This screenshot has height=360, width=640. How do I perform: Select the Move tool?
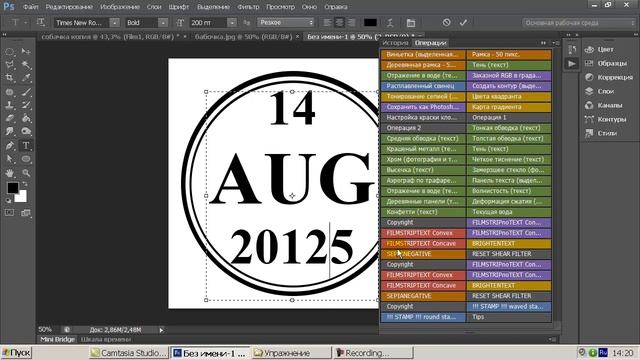[x=26, y=52]
